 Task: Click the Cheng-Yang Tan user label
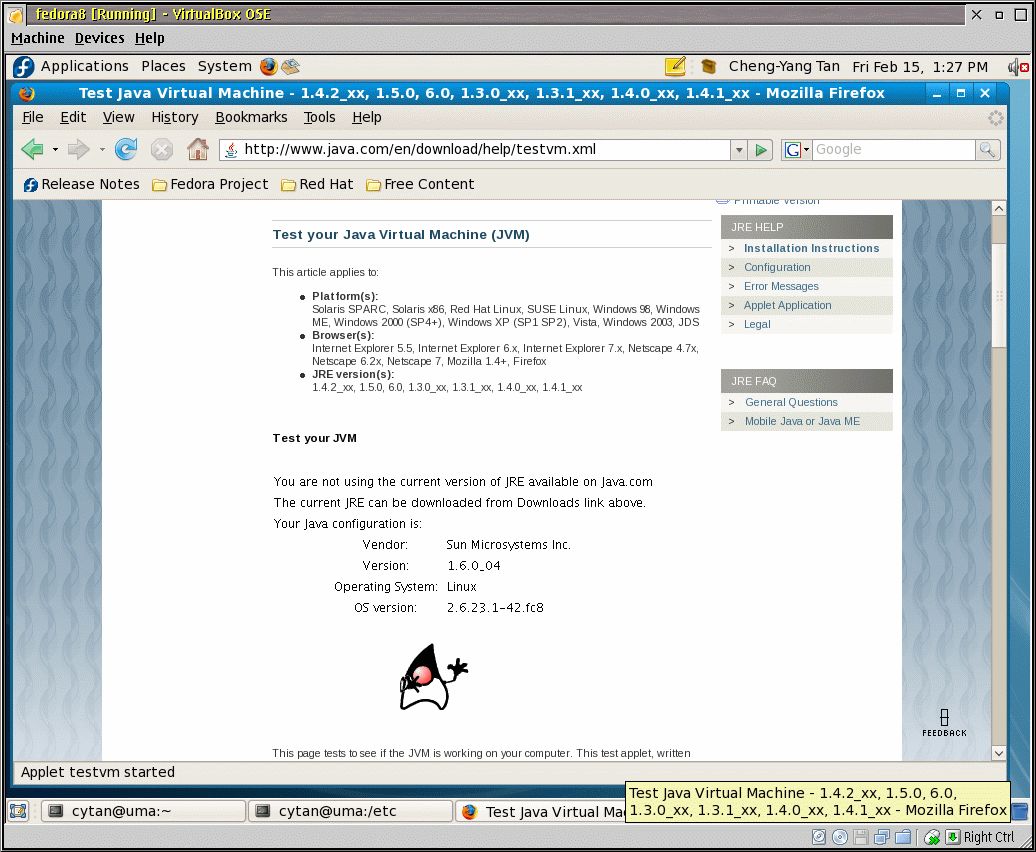(x=784, y=66)
